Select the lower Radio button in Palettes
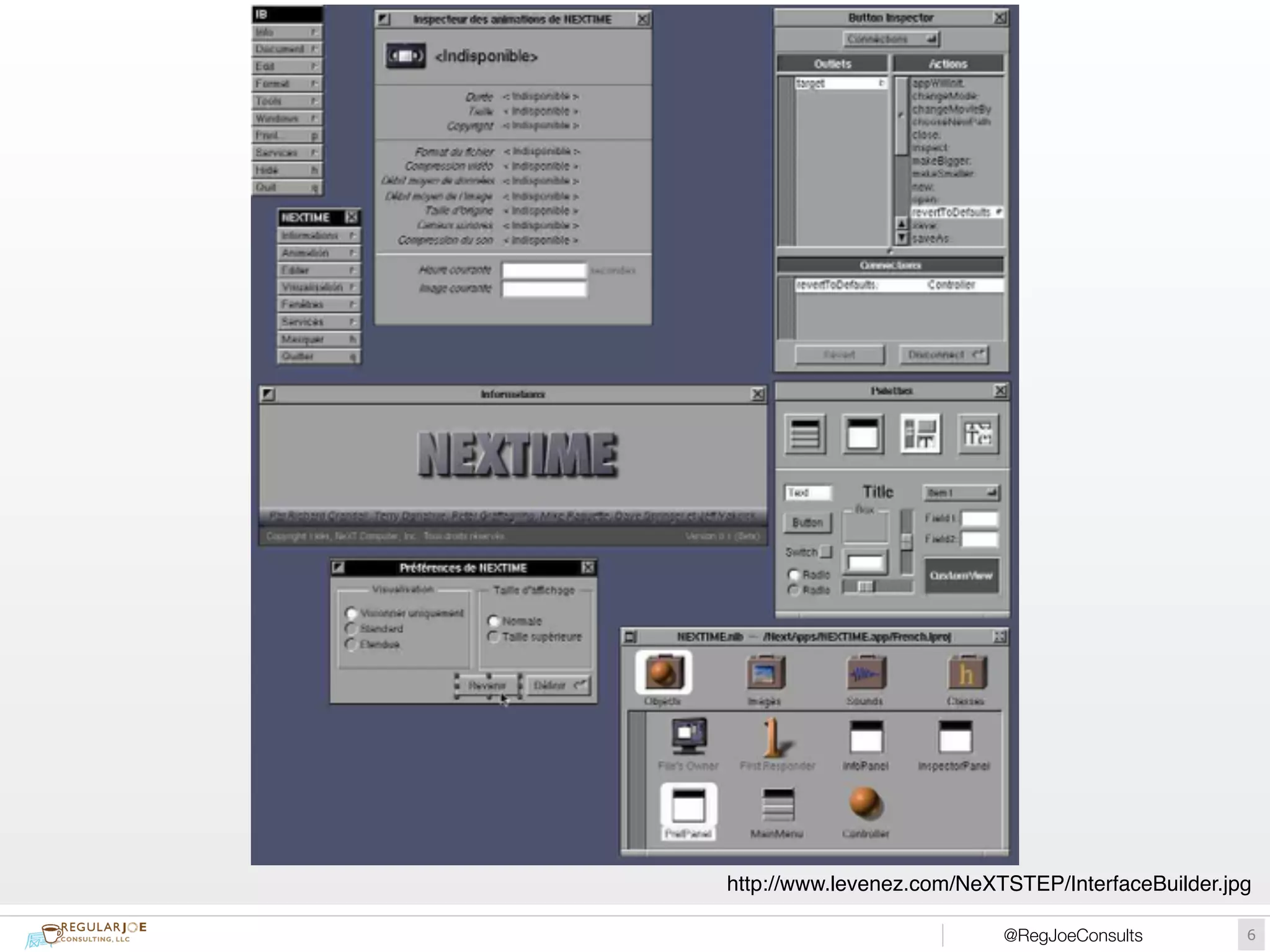1270x952 pixels. 793,590
